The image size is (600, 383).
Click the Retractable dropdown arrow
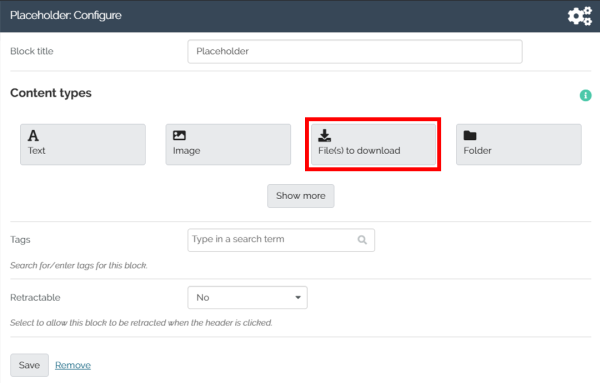[x=298, y=297]
